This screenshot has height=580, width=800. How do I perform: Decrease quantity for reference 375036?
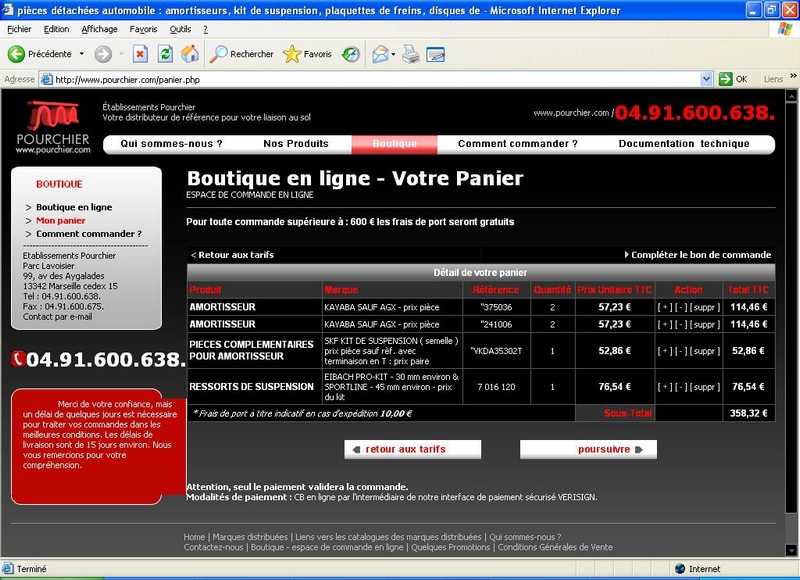point(680,307)
